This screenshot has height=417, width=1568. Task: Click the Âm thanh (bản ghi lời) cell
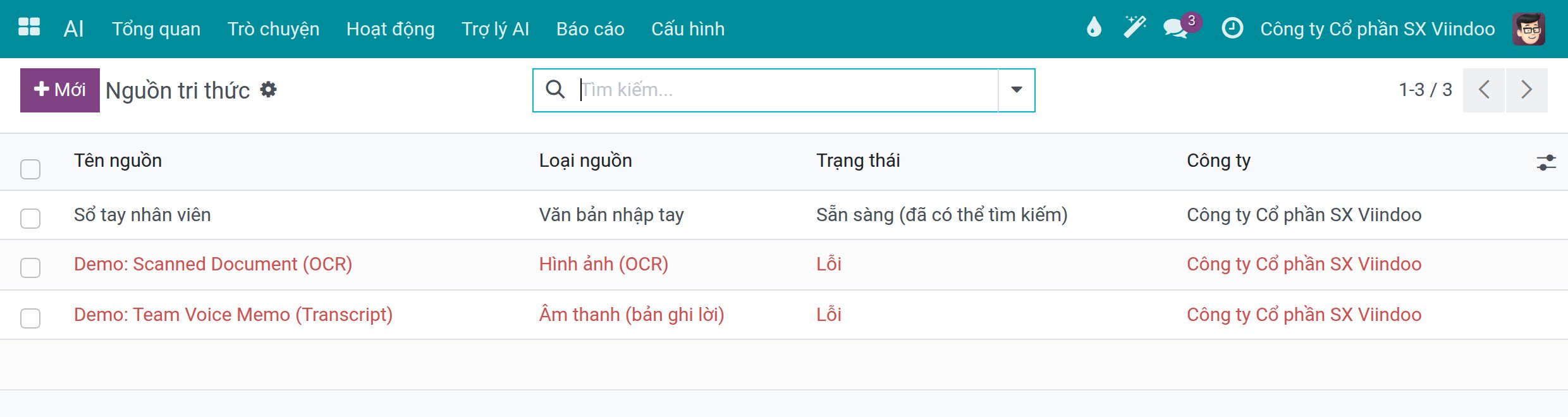pyautogui.click(x=632, y=315)
